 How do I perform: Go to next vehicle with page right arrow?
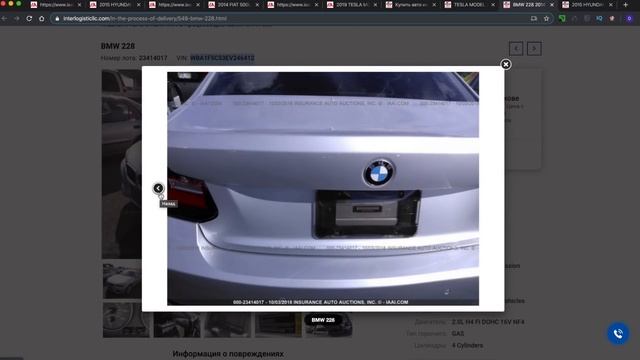coord(534,49)
